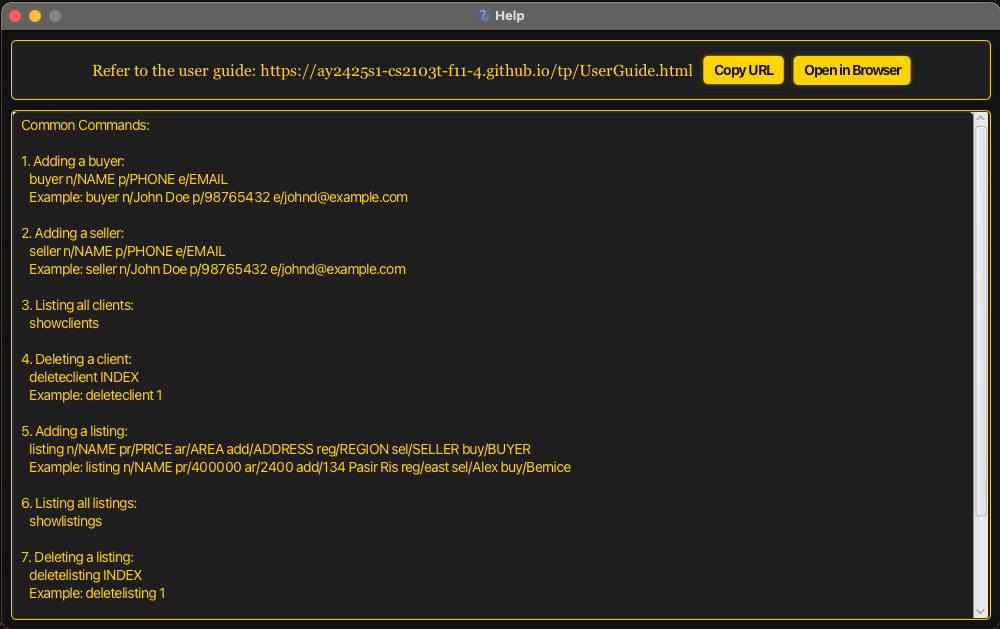The height and width of the screenshot is (629, 1000).
Task: Select the 'showlistings' command text
Action: pyautogui.click(x=65, y=521)
